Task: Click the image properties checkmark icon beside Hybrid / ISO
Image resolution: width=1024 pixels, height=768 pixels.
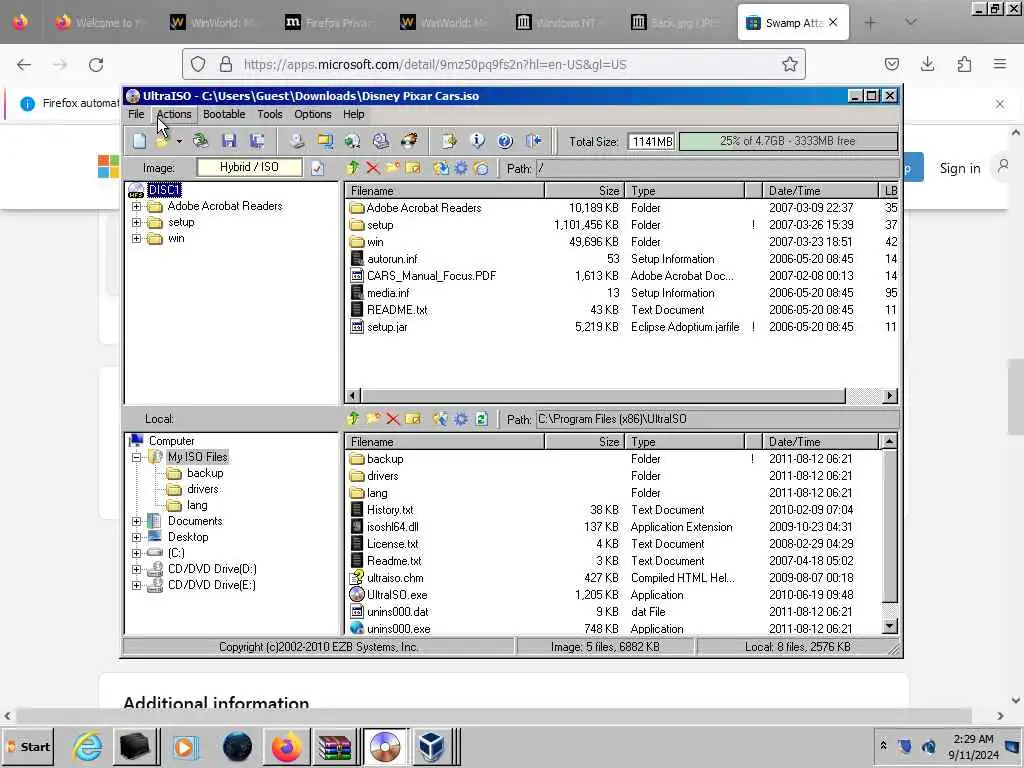Action: (317, 168)
